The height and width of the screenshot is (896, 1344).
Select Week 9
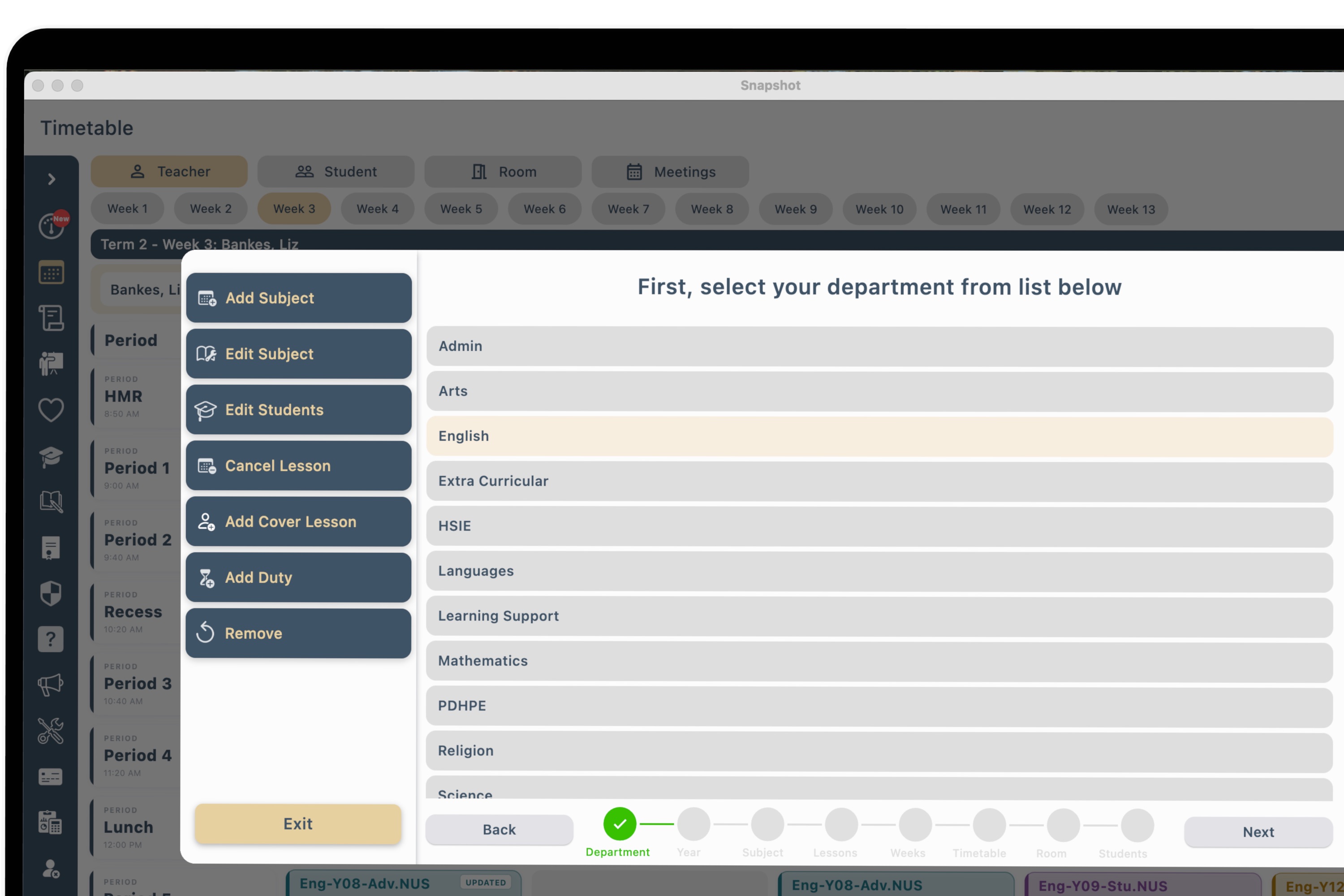[x=796, y=209]
